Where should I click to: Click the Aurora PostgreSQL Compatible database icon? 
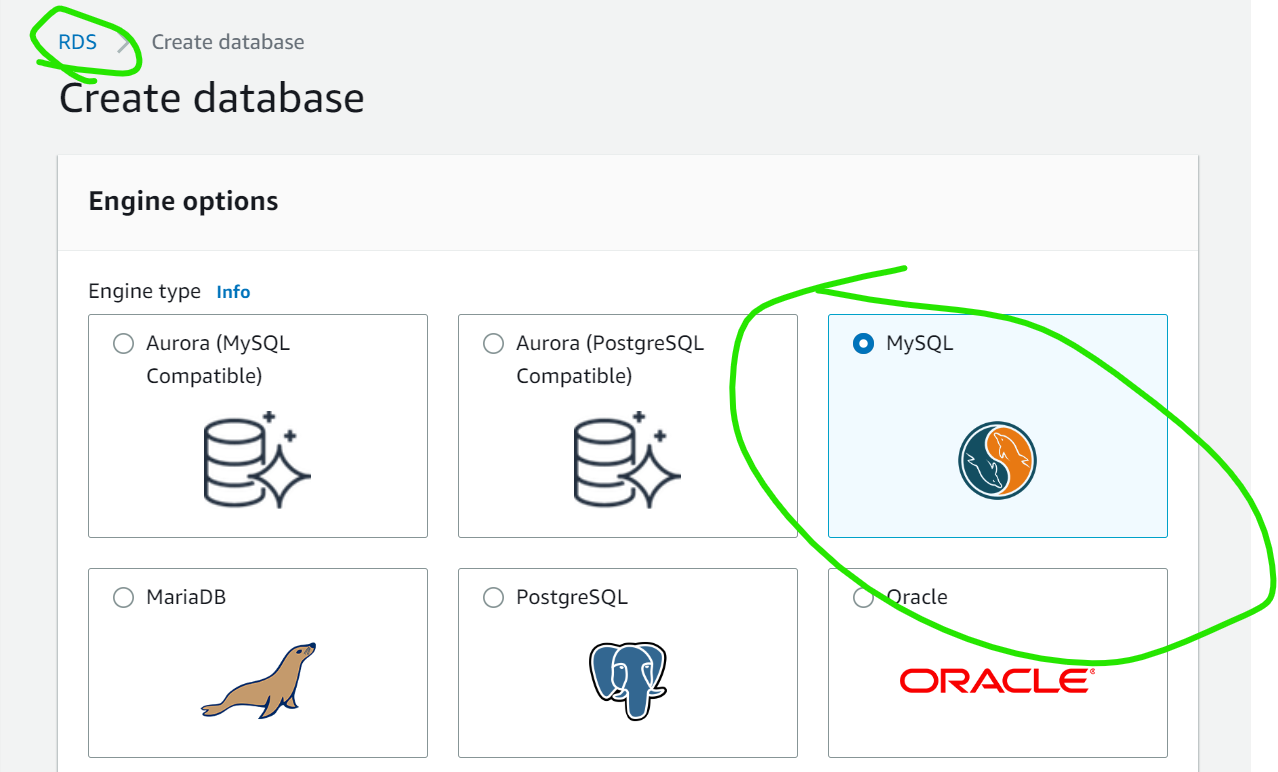tap(628, 458)
